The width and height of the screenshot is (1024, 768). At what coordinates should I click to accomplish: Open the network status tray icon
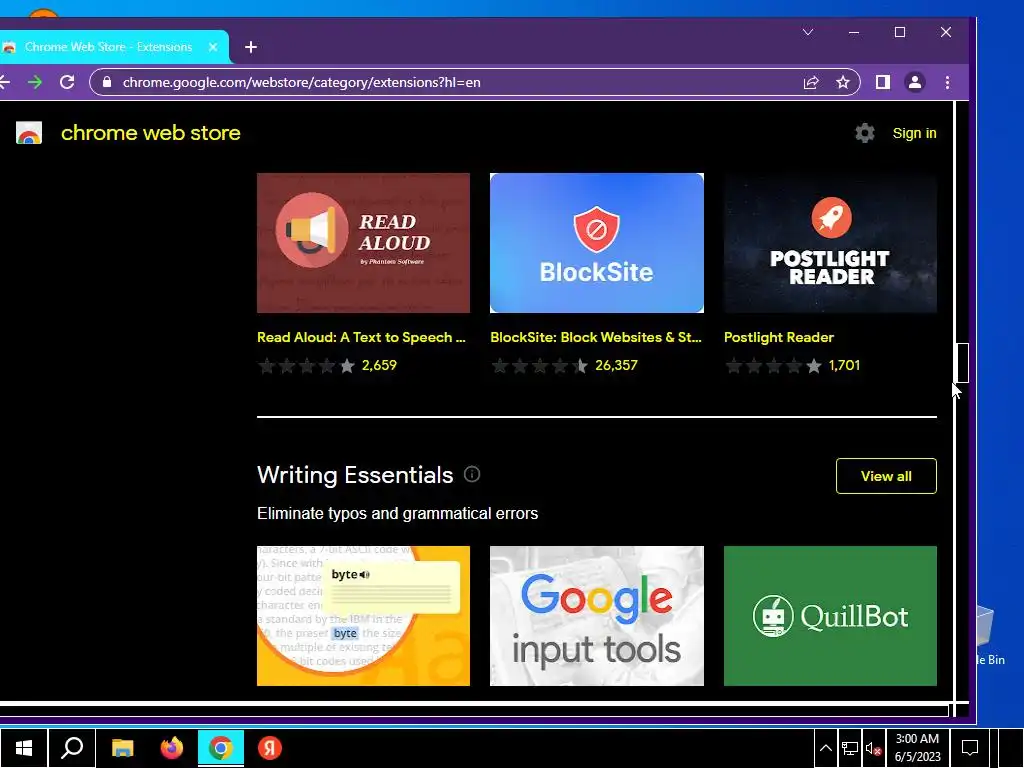click(850, 748)
